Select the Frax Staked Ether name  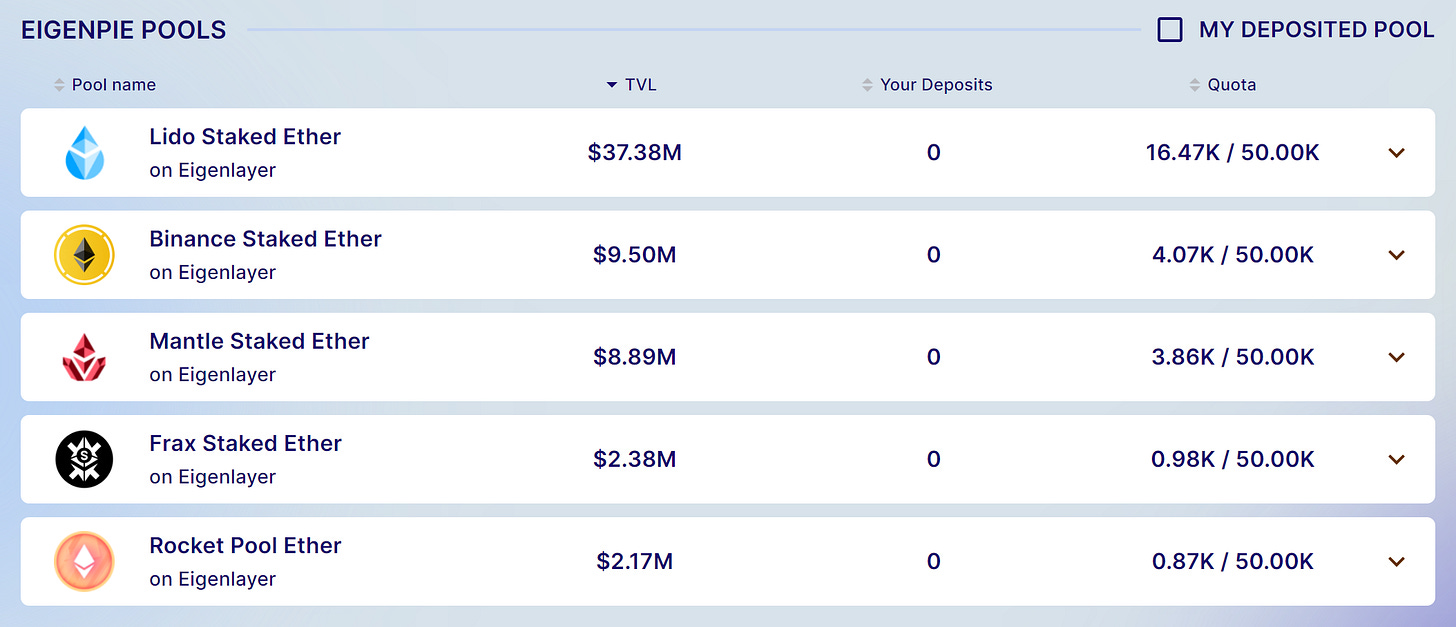pyautogui.click(x=245, y=443)
